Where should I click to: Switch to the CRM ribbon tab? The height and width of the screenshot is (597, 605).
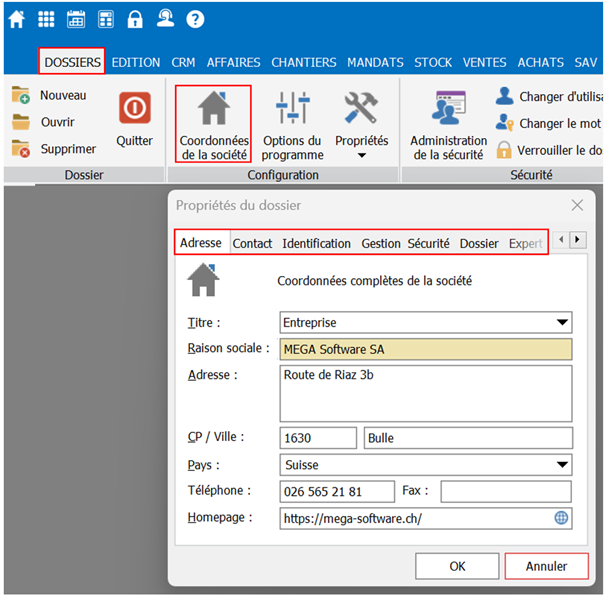coord(183,62)
